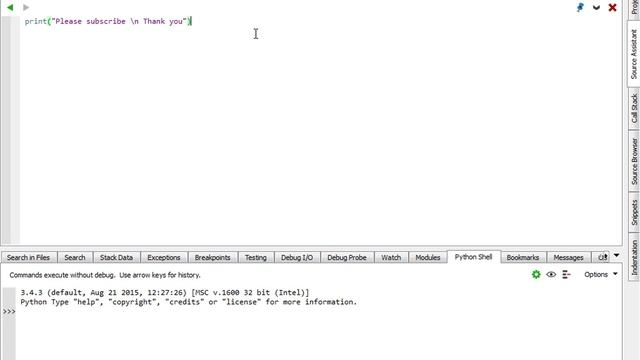640x360 pixels.
Task: Click the green gear icon in Python Shell
Action: coord(536,275)
